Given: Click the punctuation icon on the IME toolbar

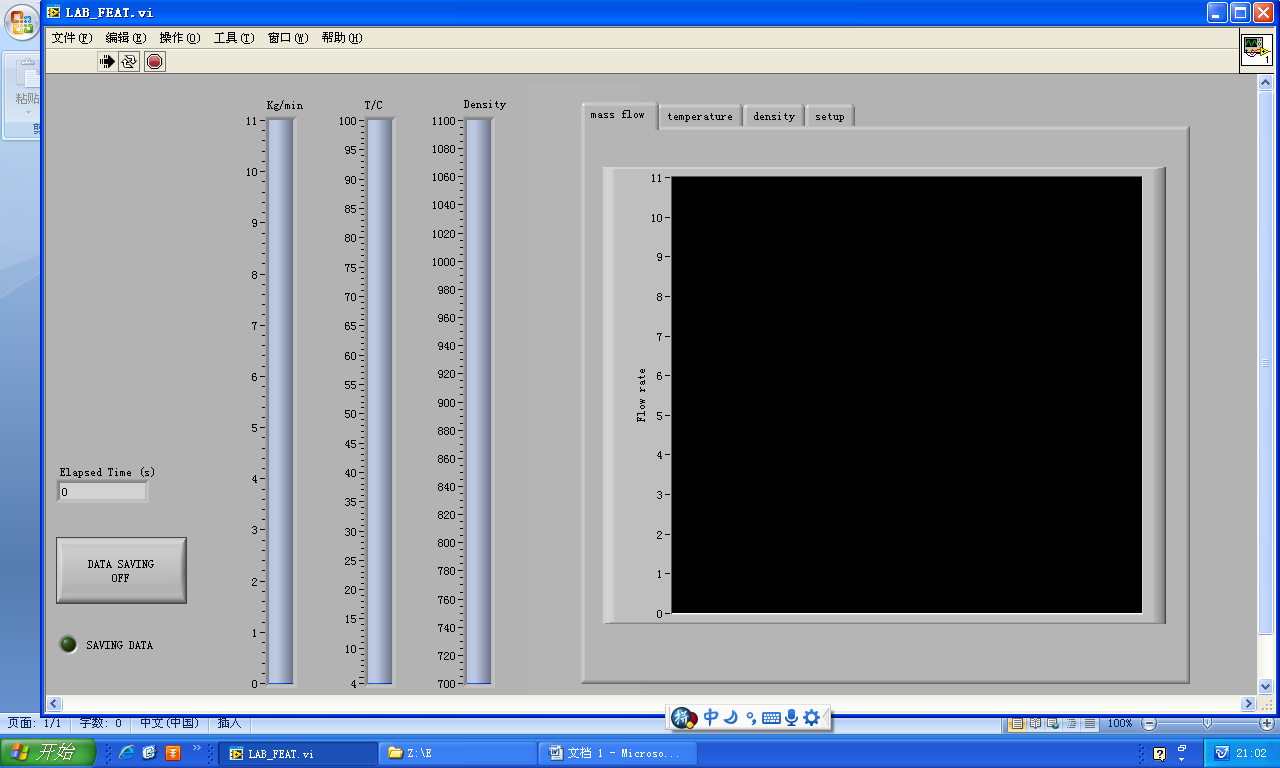Looking at the screenshot, I should (x=751, y=718).
